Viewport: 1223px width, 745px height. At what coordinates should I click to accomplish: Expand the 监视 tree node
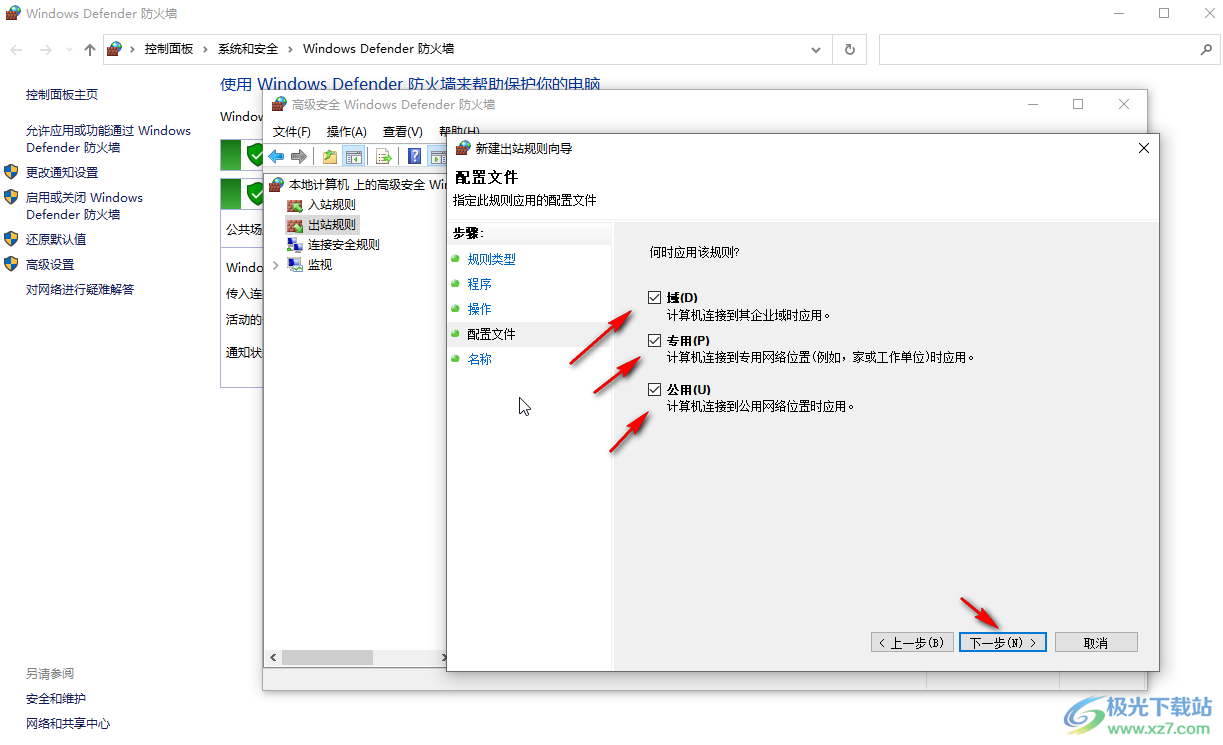click(x=276, y=265)
